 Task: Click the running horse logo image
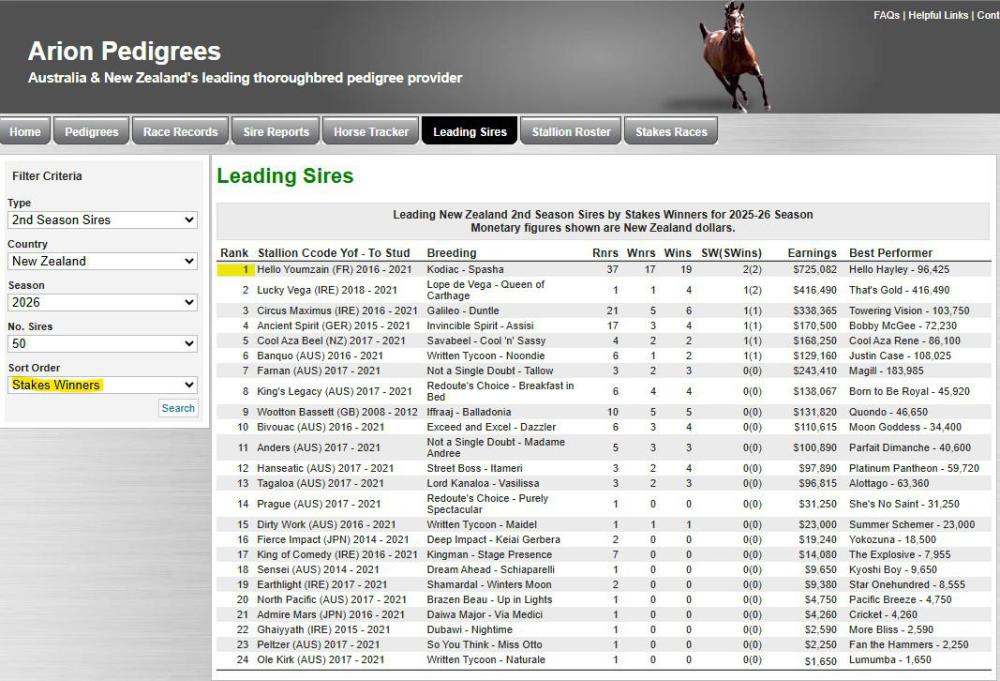point(735,56)
